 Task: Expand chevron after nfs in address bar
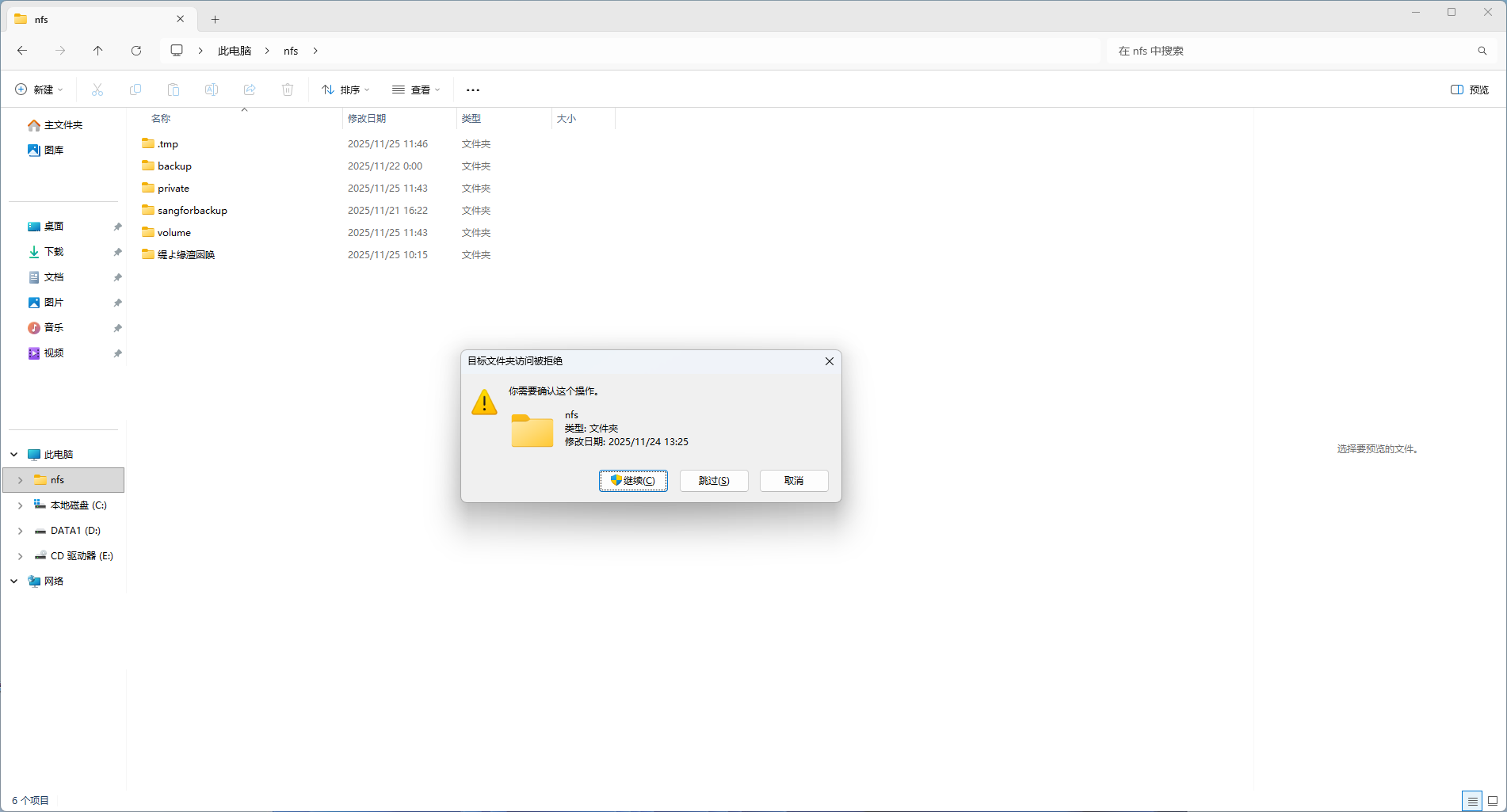point(315,51)
